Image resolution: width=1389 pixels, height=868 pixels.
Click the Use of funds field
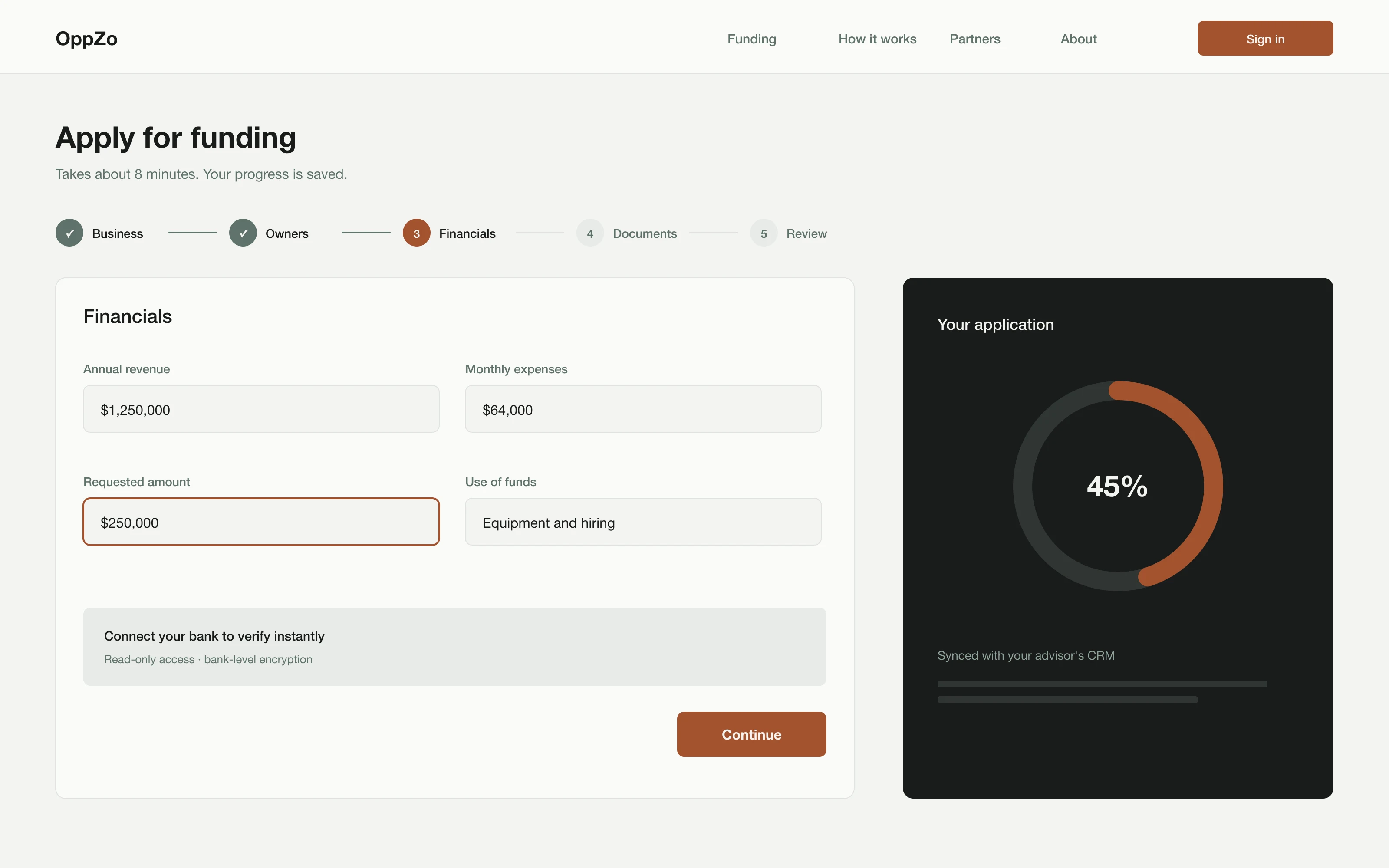(643, 522)
